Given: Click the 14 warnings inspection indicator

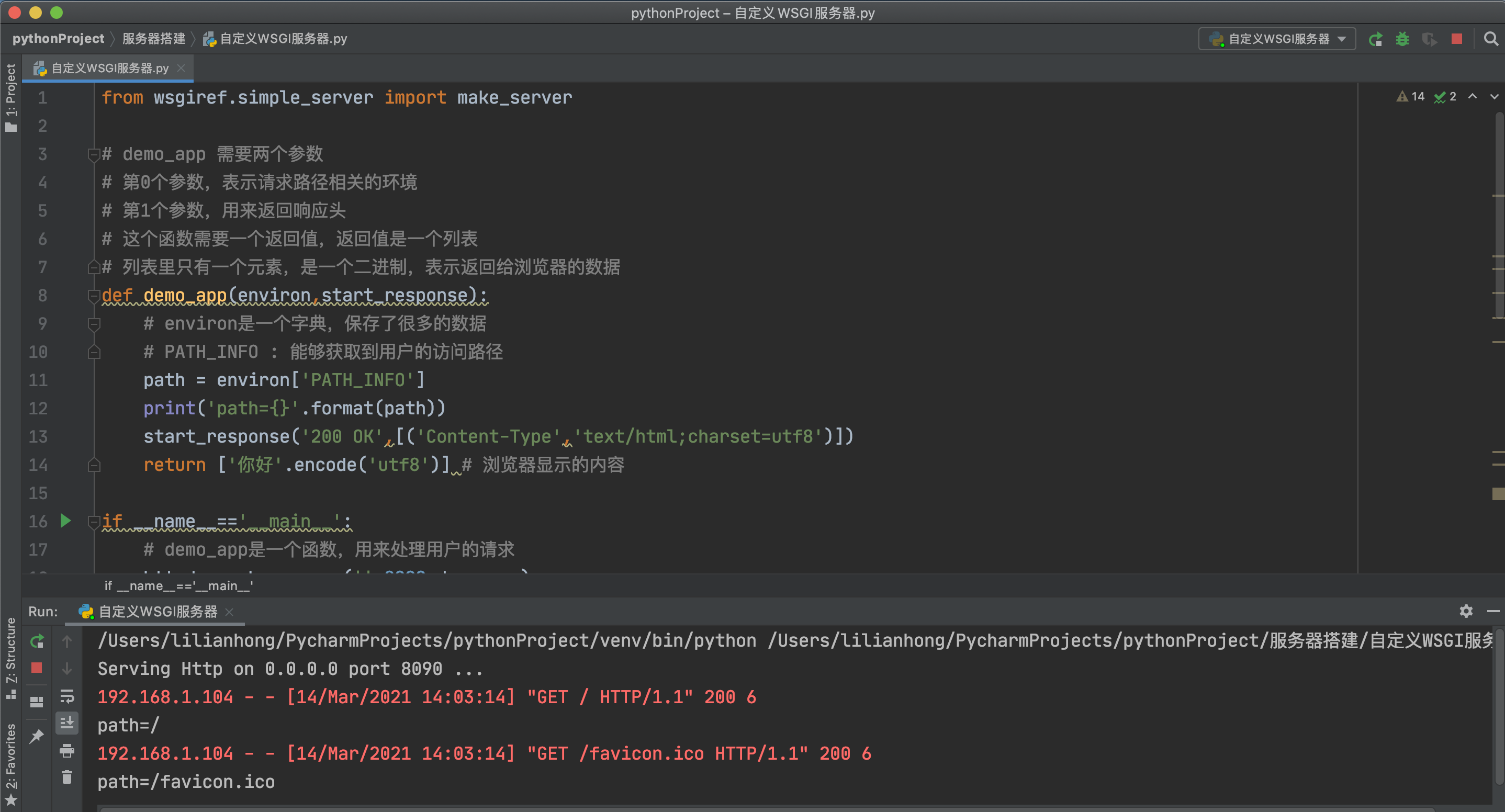Looking at the screenshot, I should click(x=1411, y=96).
